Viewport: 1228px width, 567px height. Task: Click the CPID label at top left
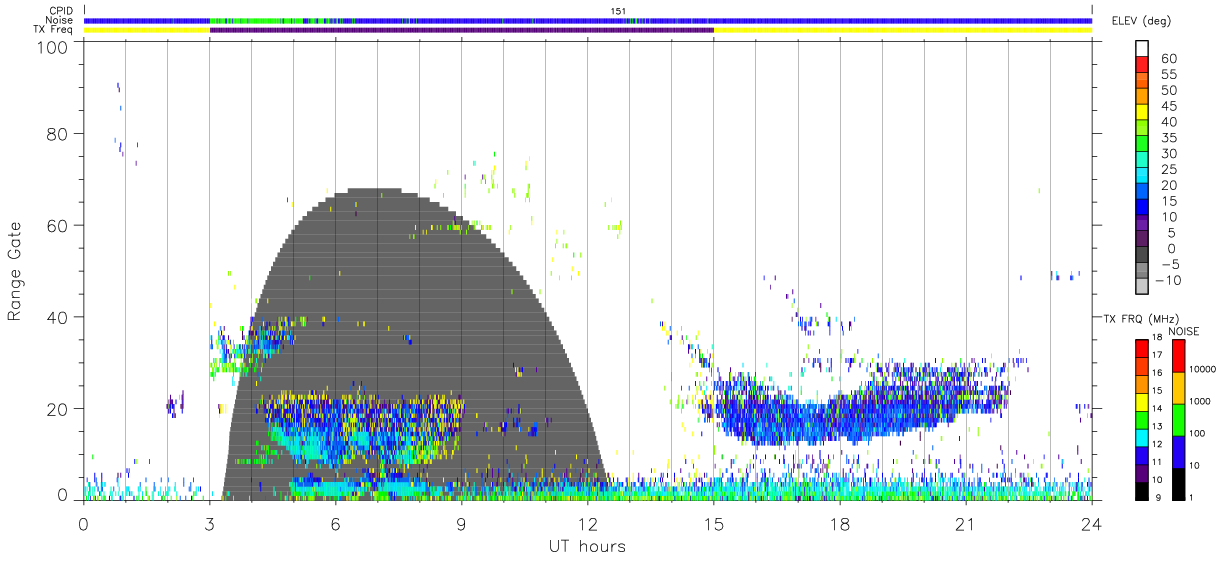pos(59,11)
